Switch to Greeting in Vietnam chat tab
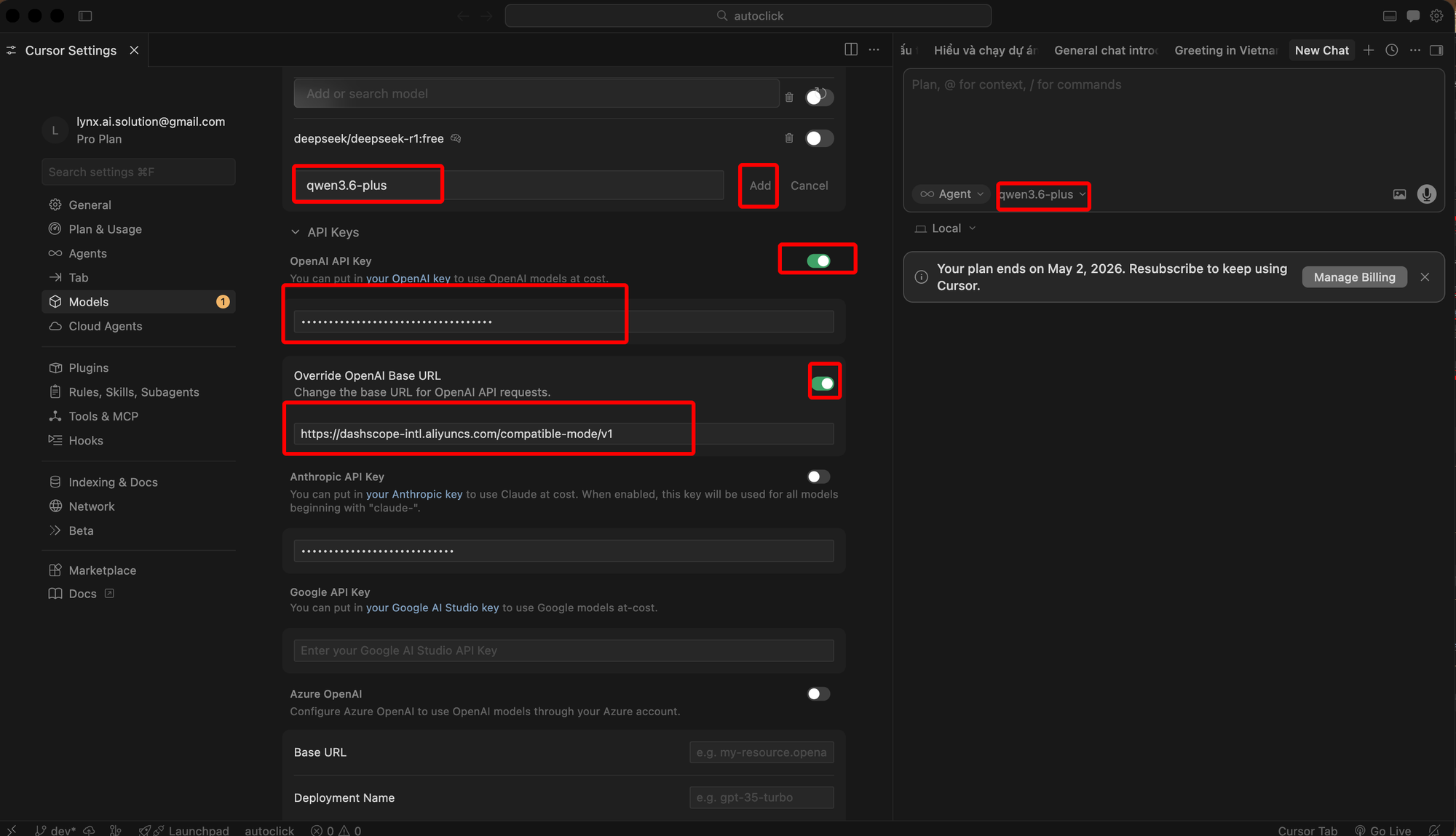 (1225, 50)
